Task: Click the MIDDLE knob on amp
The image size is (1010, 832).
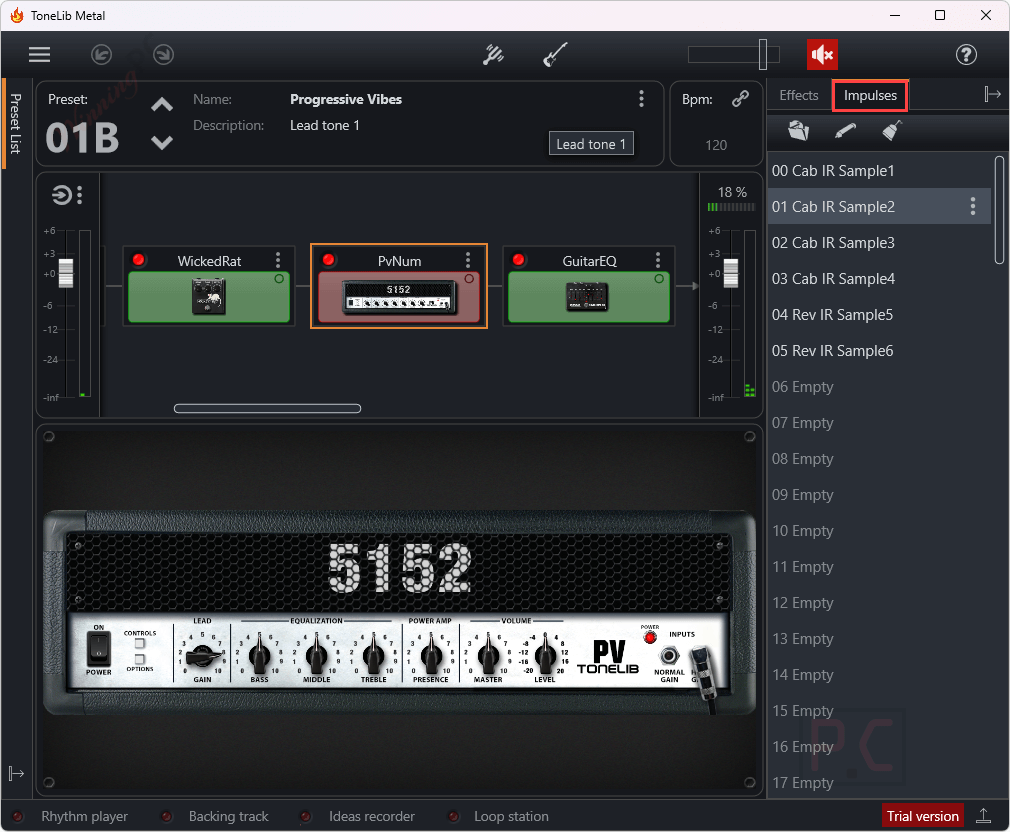Action: click(316, 656)
